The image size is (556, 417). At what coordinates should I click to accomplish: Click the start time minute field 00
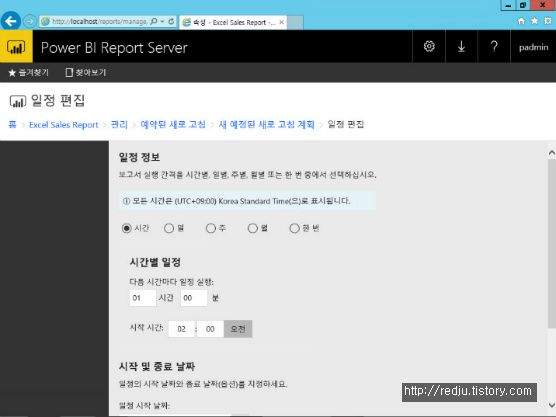pos(210,329)
